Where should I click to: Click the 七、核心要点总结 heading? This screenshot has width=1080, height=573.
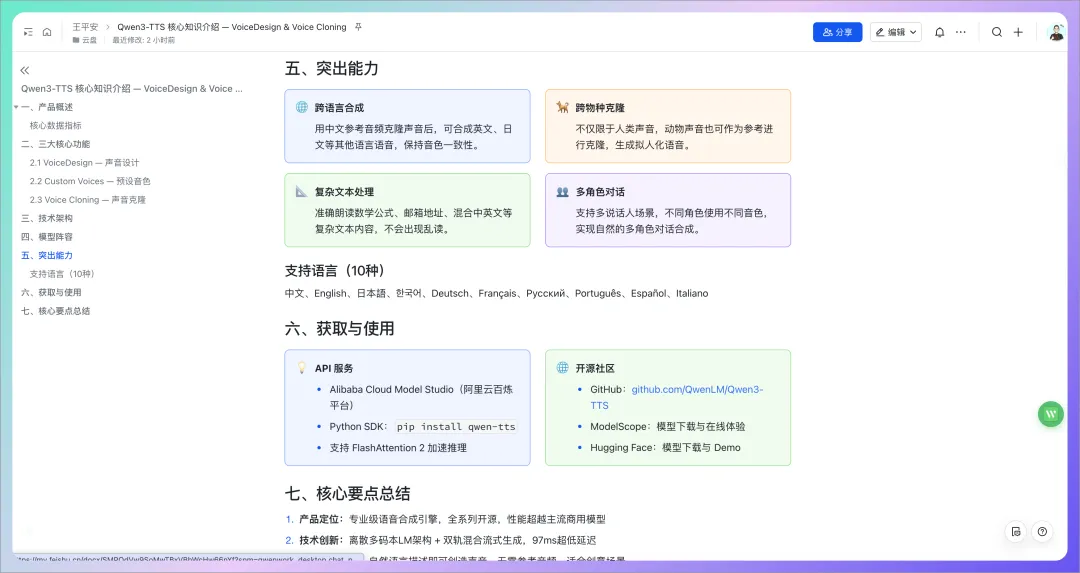(x=347, y=494)
